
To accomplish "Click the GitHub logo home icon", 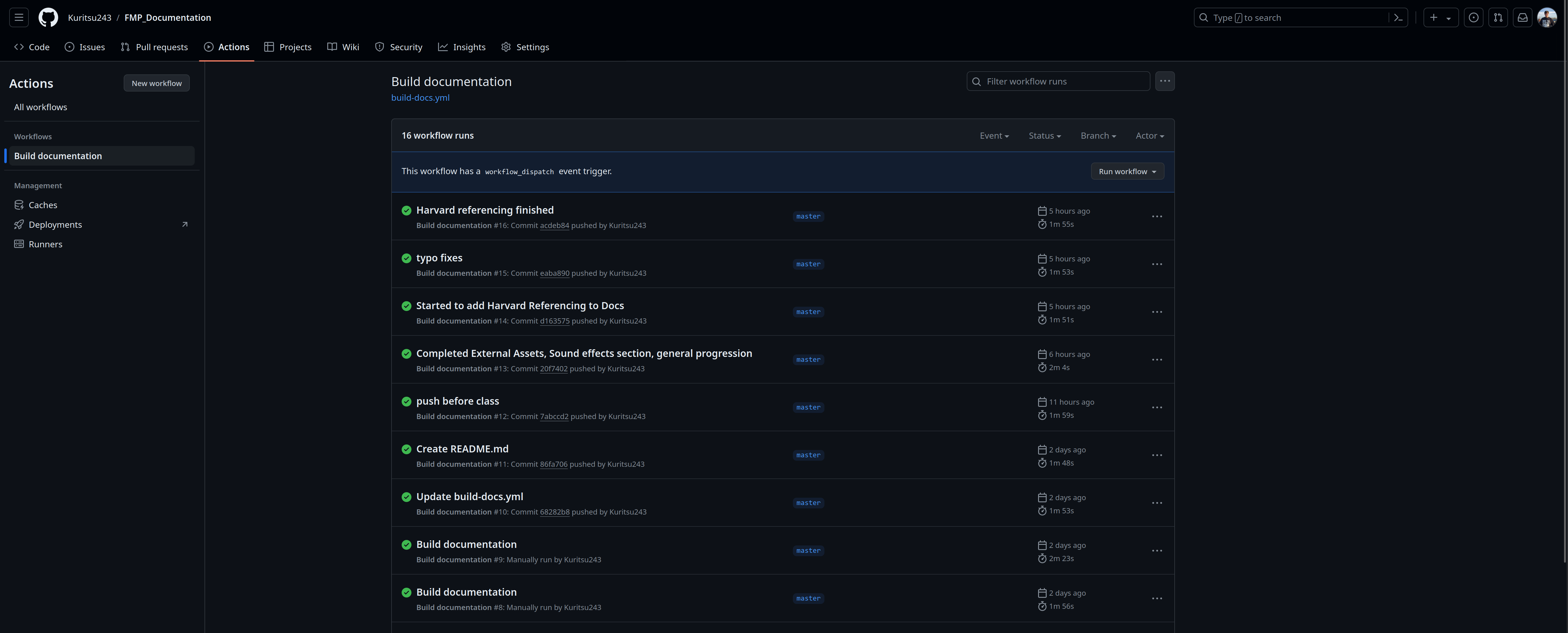I will [x=48, y=18].
